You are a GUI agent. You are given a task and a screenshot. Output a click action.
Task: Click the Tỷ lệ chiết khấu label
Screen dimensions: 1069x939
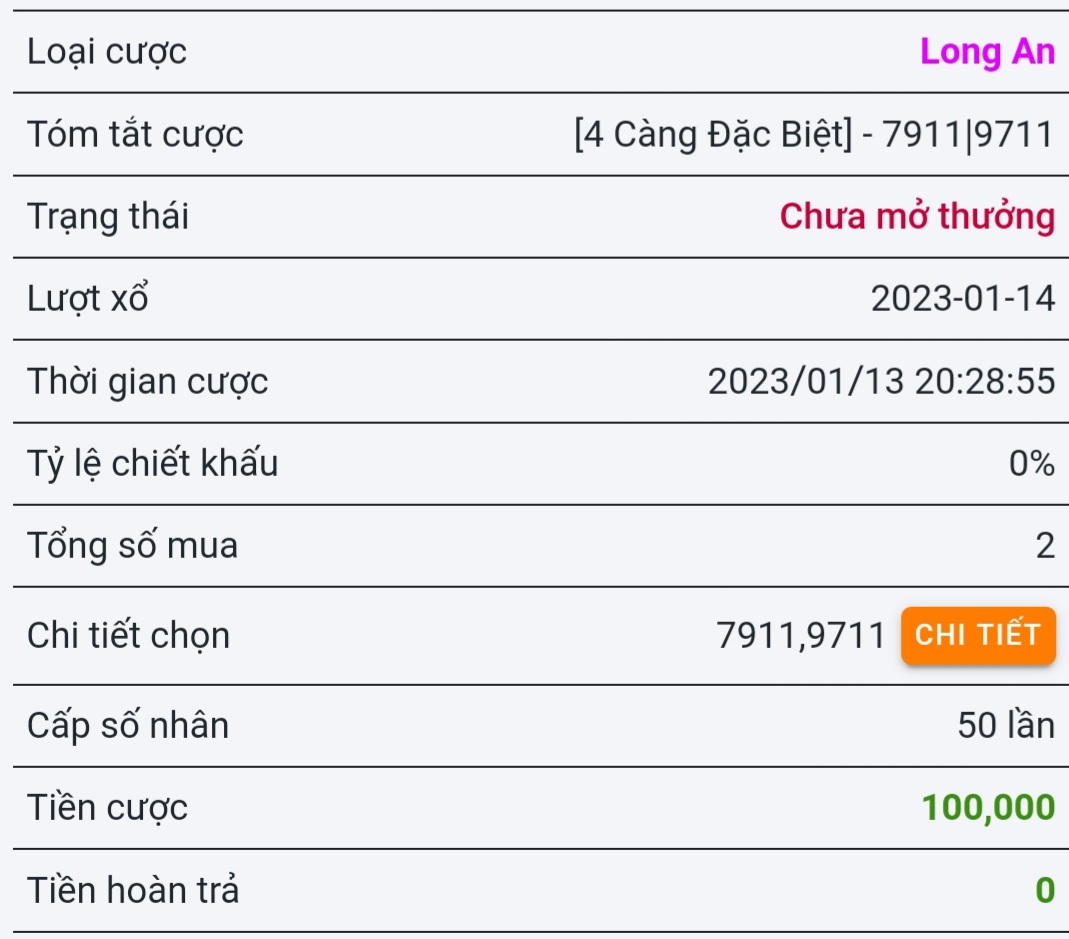pyautogui.click(x=153, y=463)
